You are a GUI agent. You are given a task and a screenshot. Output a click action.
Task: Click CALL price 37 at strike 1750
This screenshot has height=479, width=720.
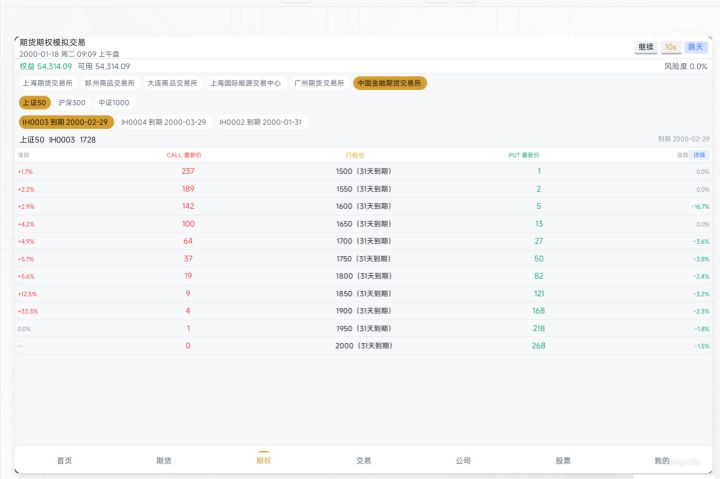188,259
